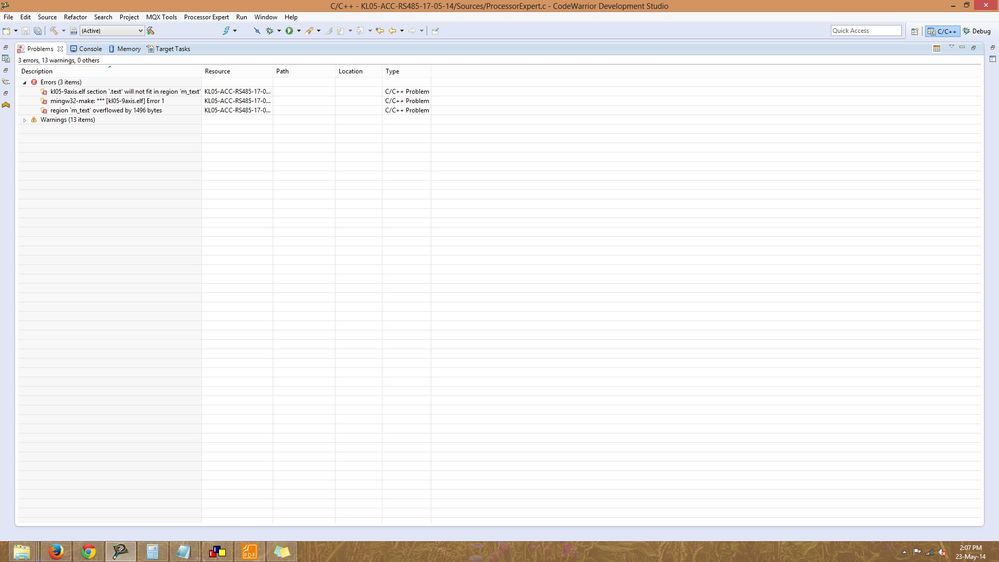The image size is (999, 562).
Task: Open the Project menu
Action: coord(129,17)
